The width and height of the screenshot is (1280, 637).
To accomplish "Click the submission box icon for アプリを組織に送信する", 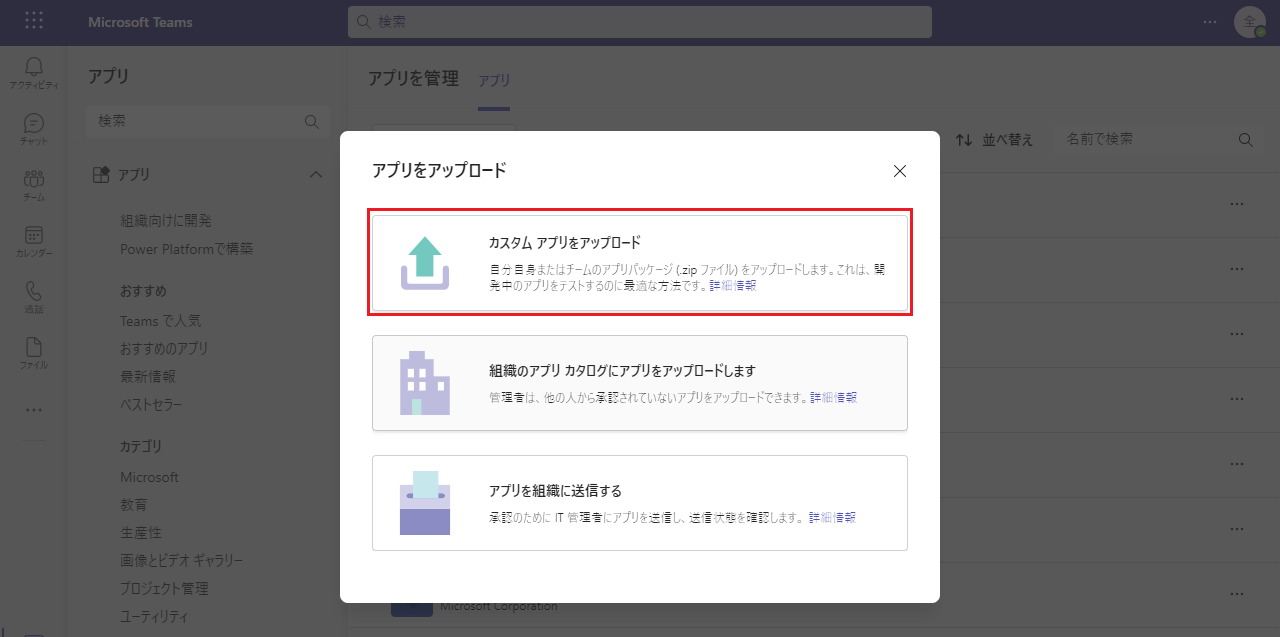I will [426, 503].
